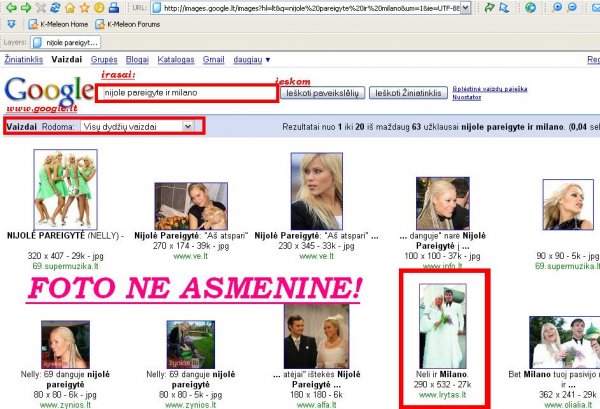Open the first 80 x 80 zynios.lt thumbnail
600x409 pixels.
click(x=65, y=344)
